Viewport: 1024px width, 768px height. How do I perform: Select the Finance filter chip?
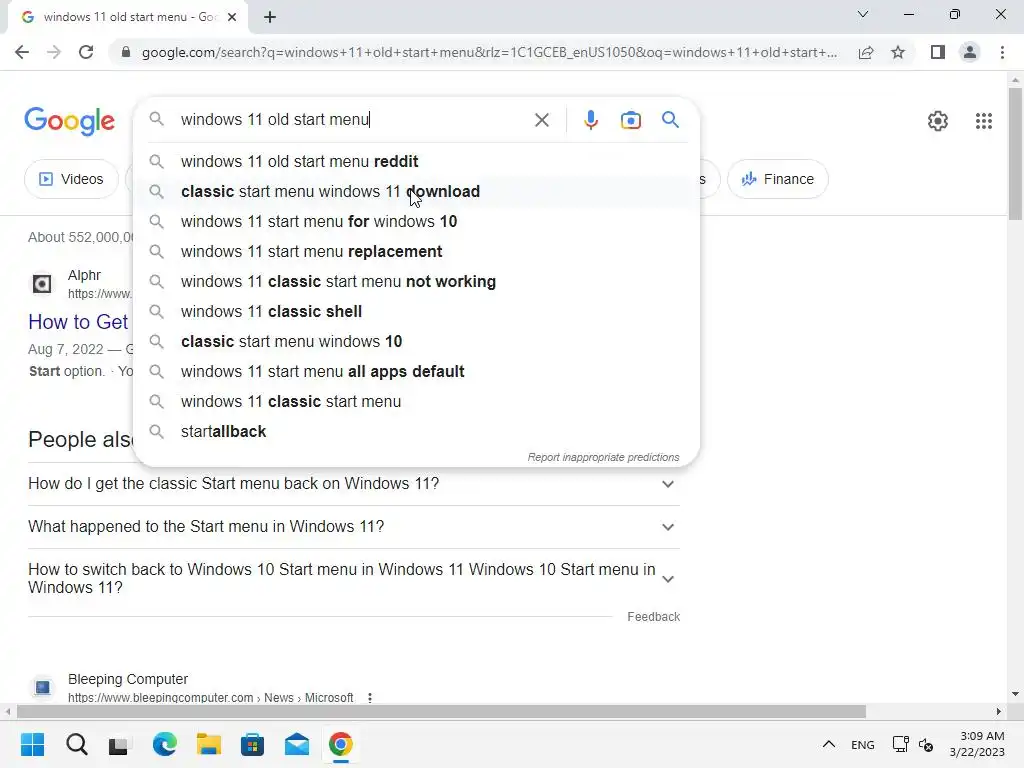pyautogui.click(x=778, y=179)
